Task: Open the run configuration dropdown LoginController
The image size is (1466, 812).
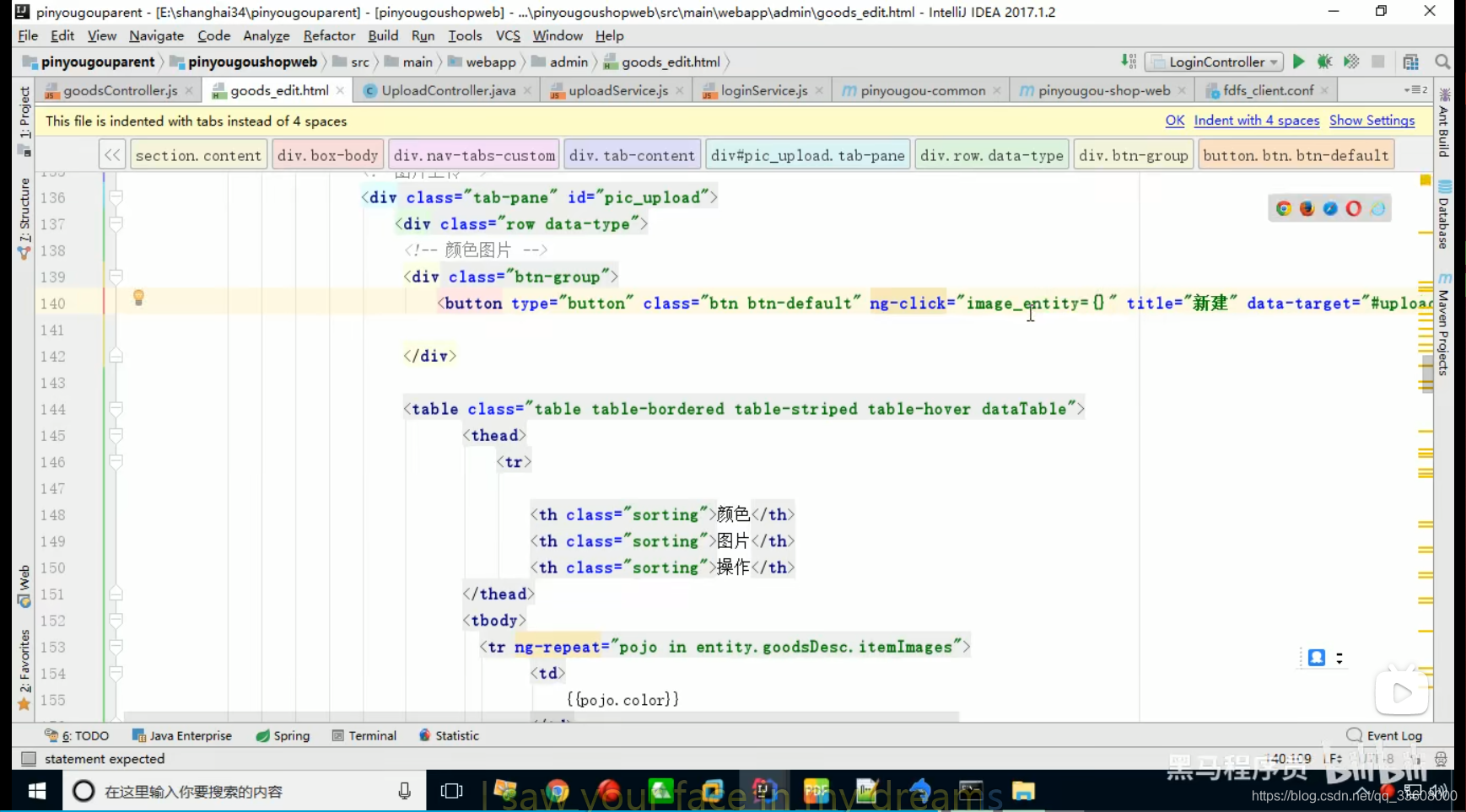Action: 1215,62
